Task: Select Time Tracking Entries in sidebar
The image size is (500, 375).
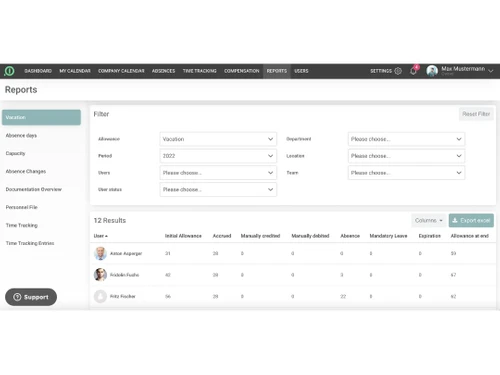Action: pyautogui.click(x=30, y=243)
